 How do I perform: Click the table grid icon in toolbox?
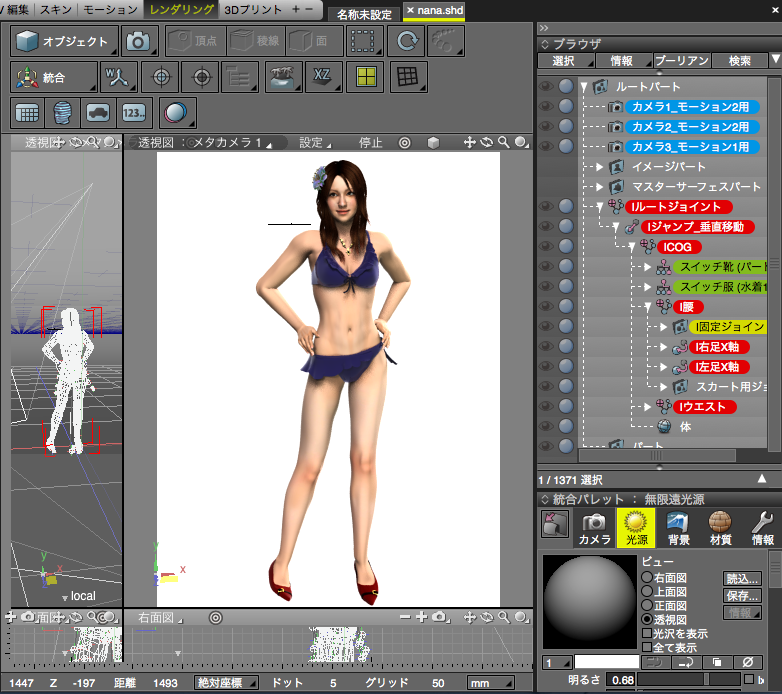tap(27, 113)
